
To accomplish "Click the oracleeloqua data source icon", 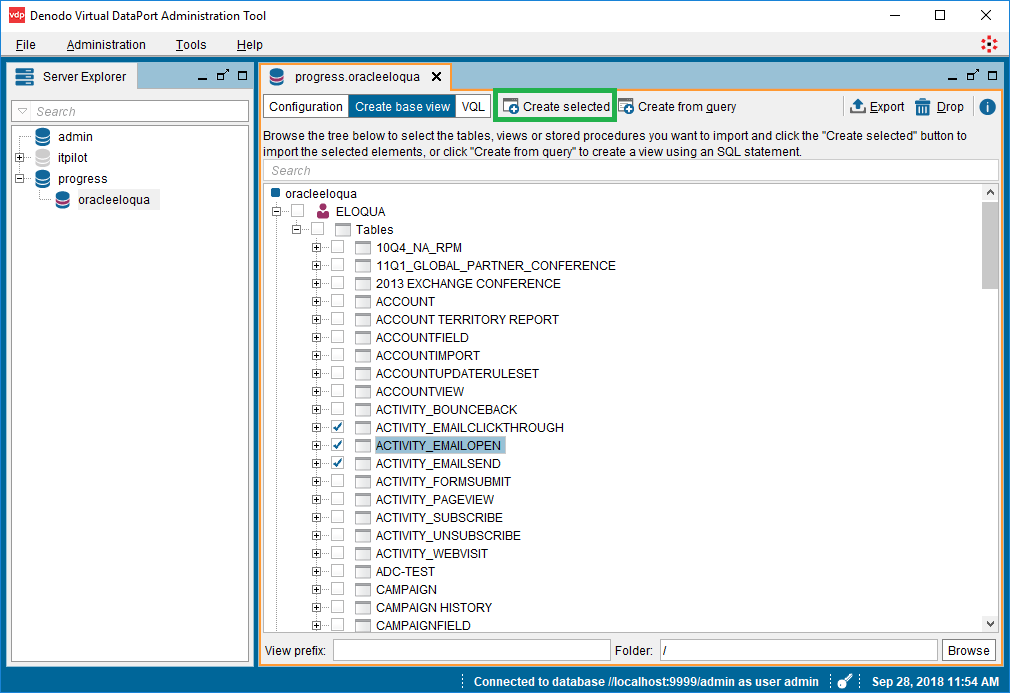I will point(63,200).
